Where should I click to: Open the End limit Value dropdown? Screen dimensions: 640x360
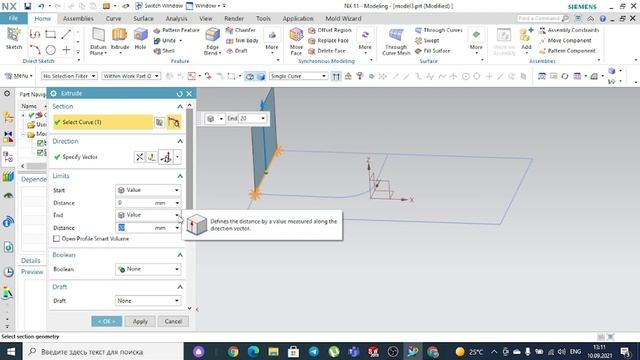click(148, 215)
